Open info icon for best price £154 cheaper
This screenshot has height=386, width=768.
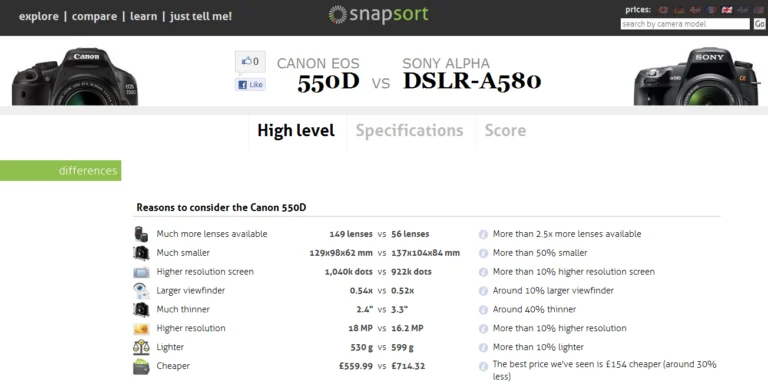click(x=483, y=366)
